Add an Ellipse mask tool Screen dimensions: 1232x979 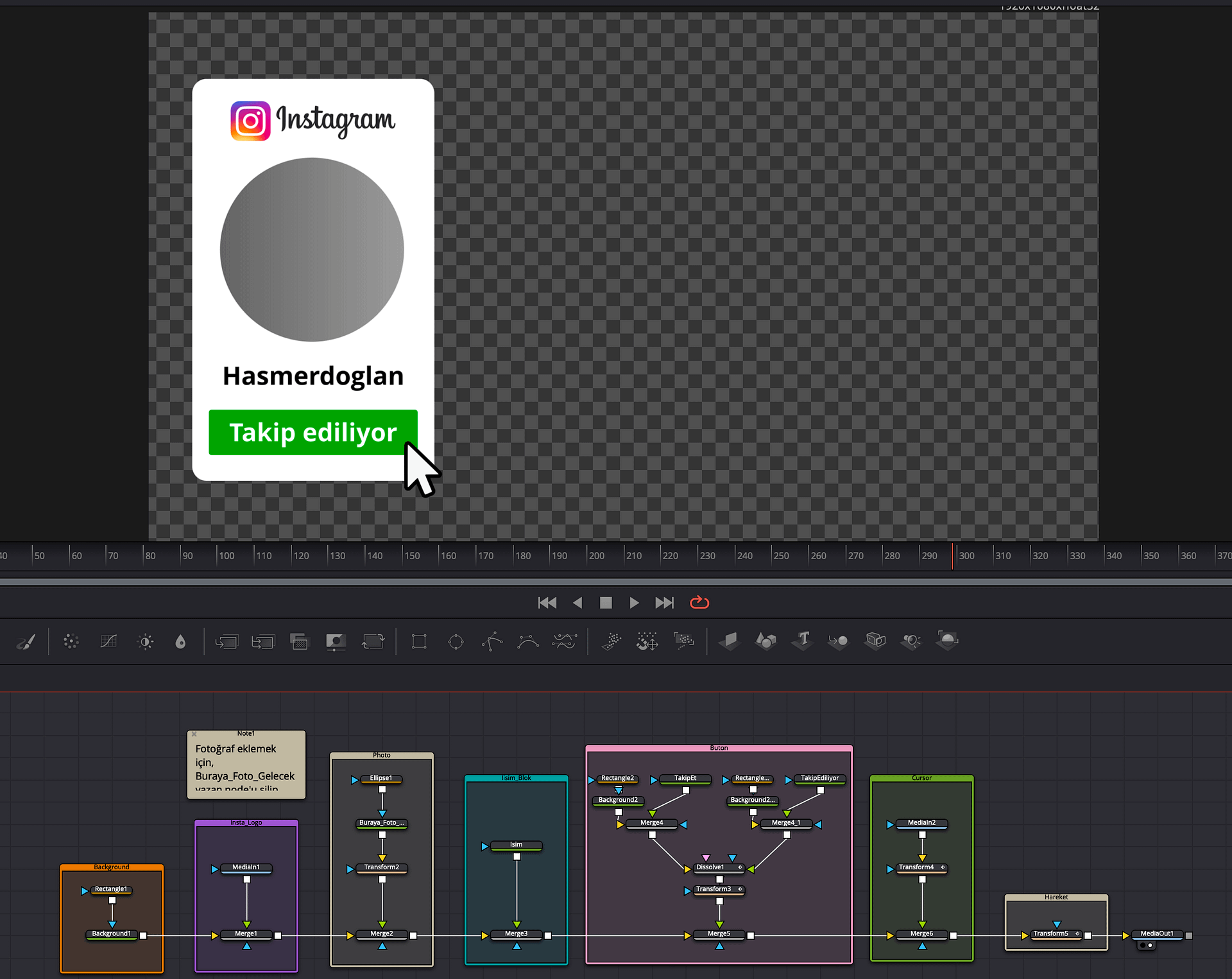click(x=456, y=641)
